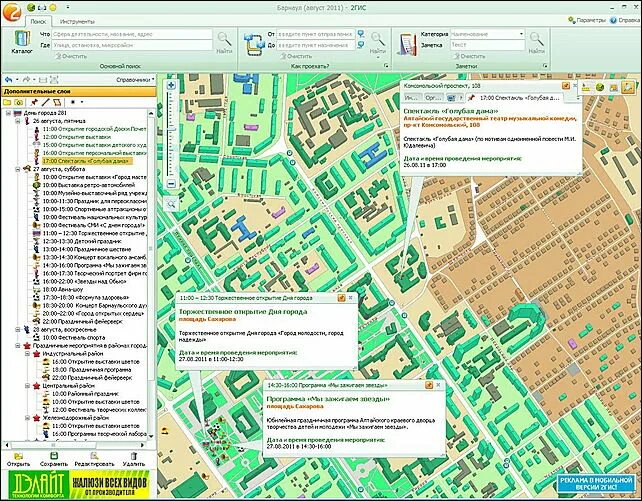Open the Quick Access Toolbar customize arrow
This screenshot has width=642, height=501.
(68, 7)
